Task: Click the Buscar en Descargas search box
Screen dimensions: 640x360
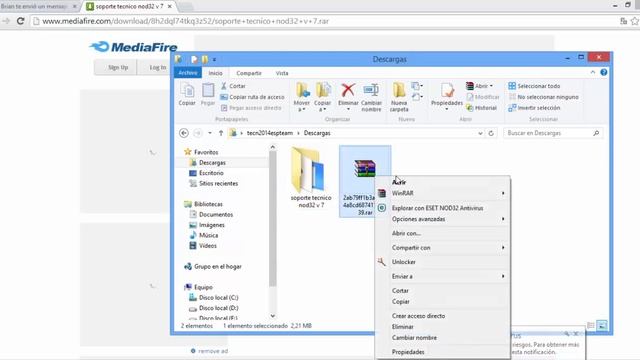Action: coord(553,133)
